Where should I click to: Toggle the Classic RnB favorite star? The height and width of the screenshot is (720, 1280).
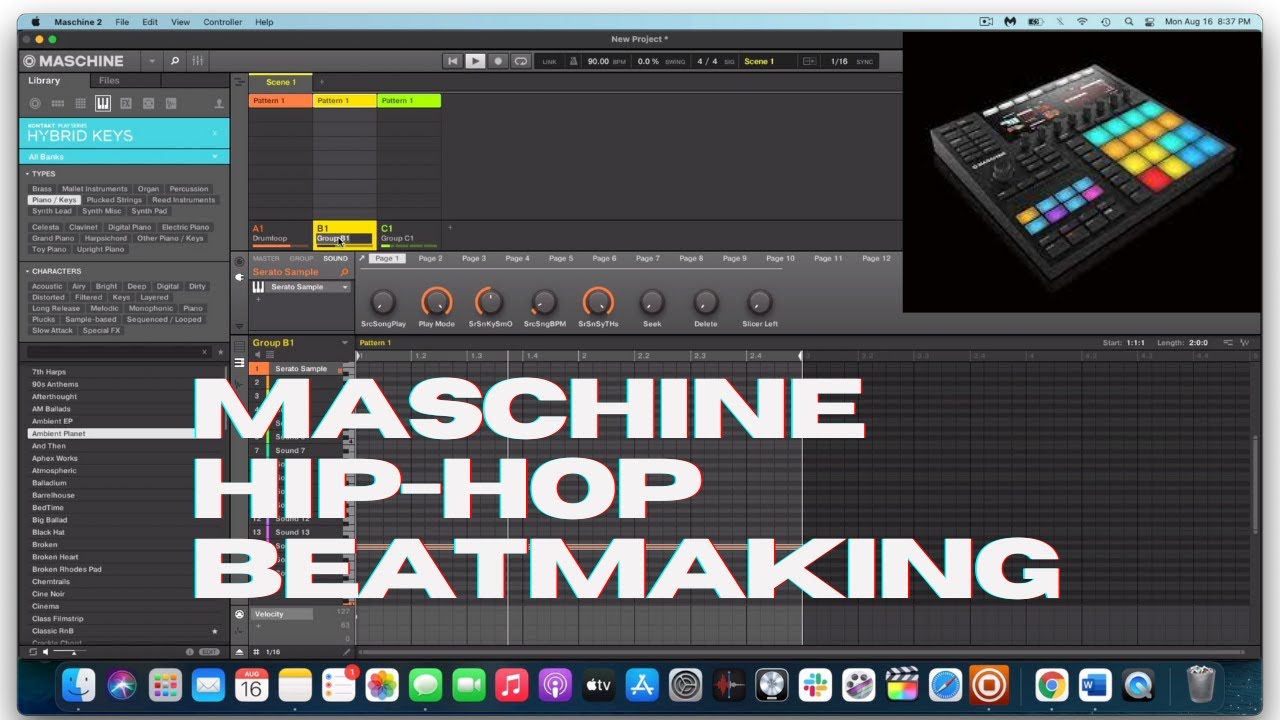point(214,631)
